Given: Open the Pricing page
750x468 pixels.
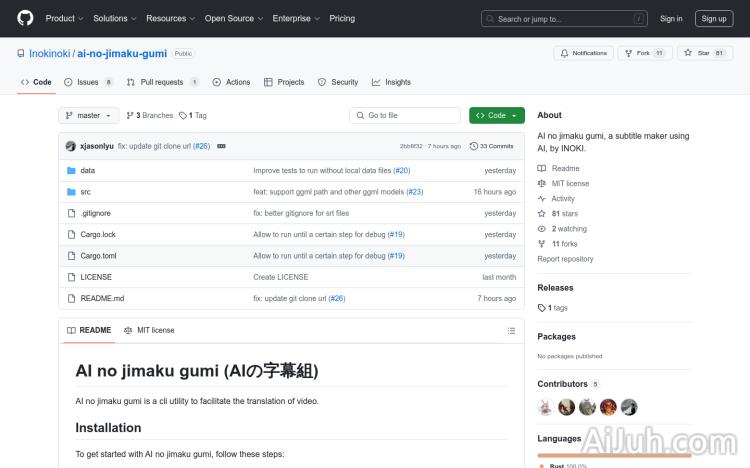Looking at the screenshot, I should coord(342,18).
